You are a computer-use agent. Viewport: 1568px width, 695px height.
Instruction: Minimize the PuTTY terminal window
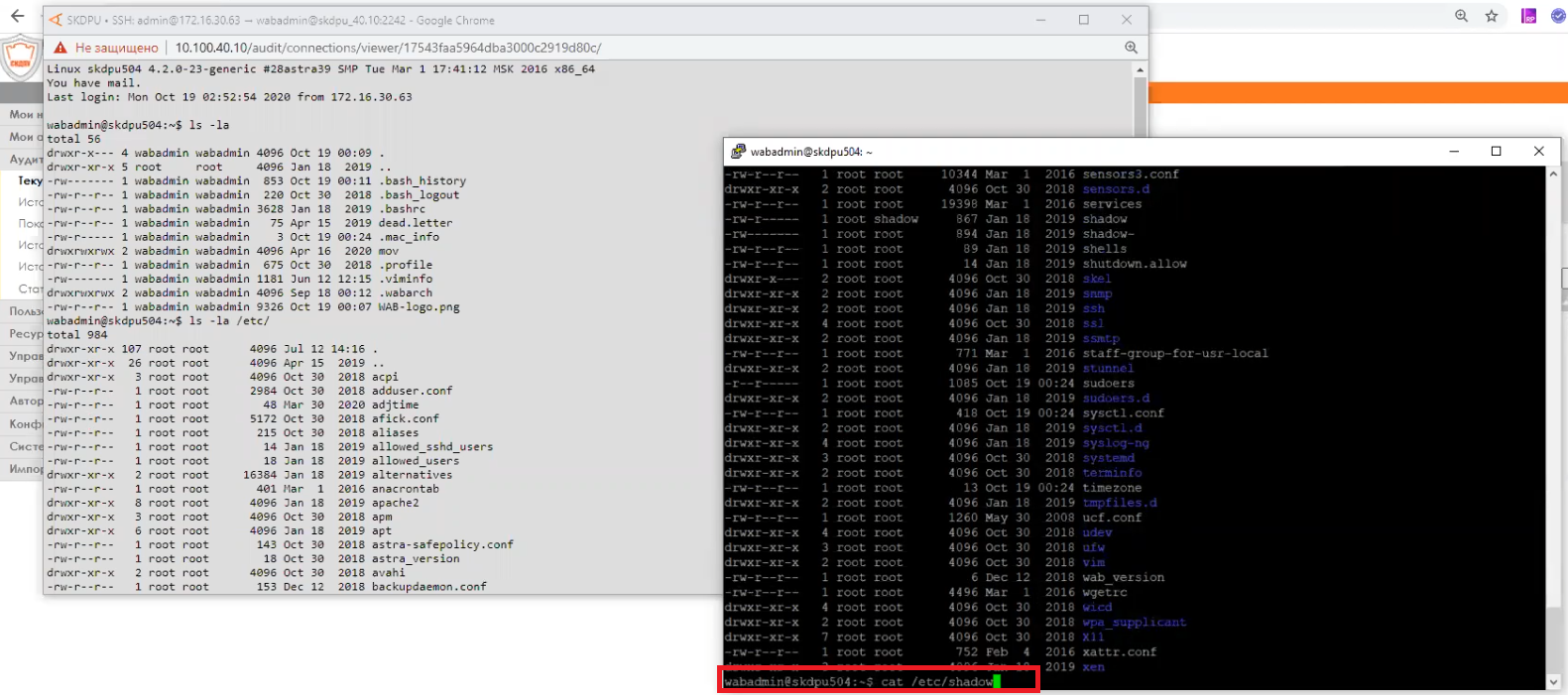coord(1454,152)
